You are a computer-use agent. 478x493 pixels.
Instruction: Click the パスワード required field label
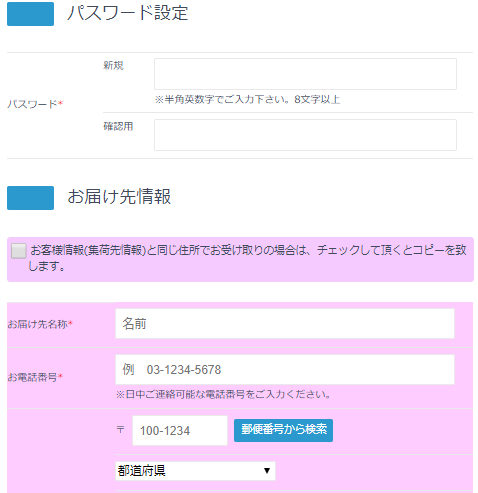pos(35,104)
